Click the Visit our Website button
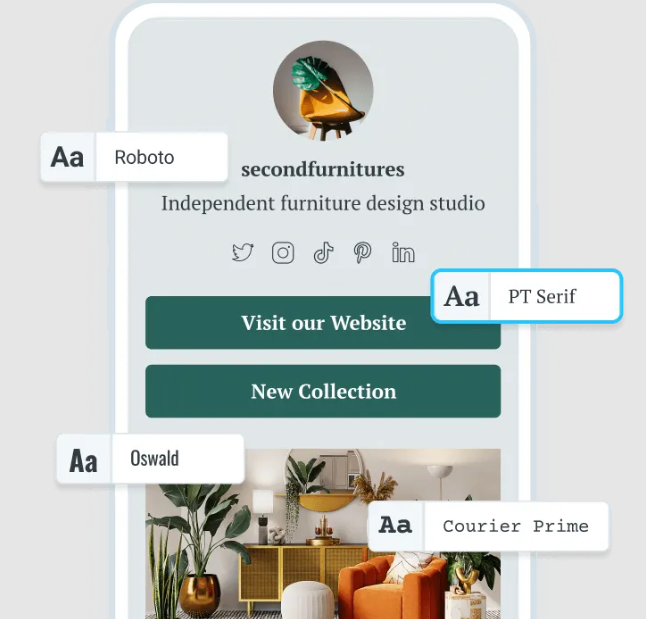The height and width of the screenshot is (619, 646). (323, 322)
